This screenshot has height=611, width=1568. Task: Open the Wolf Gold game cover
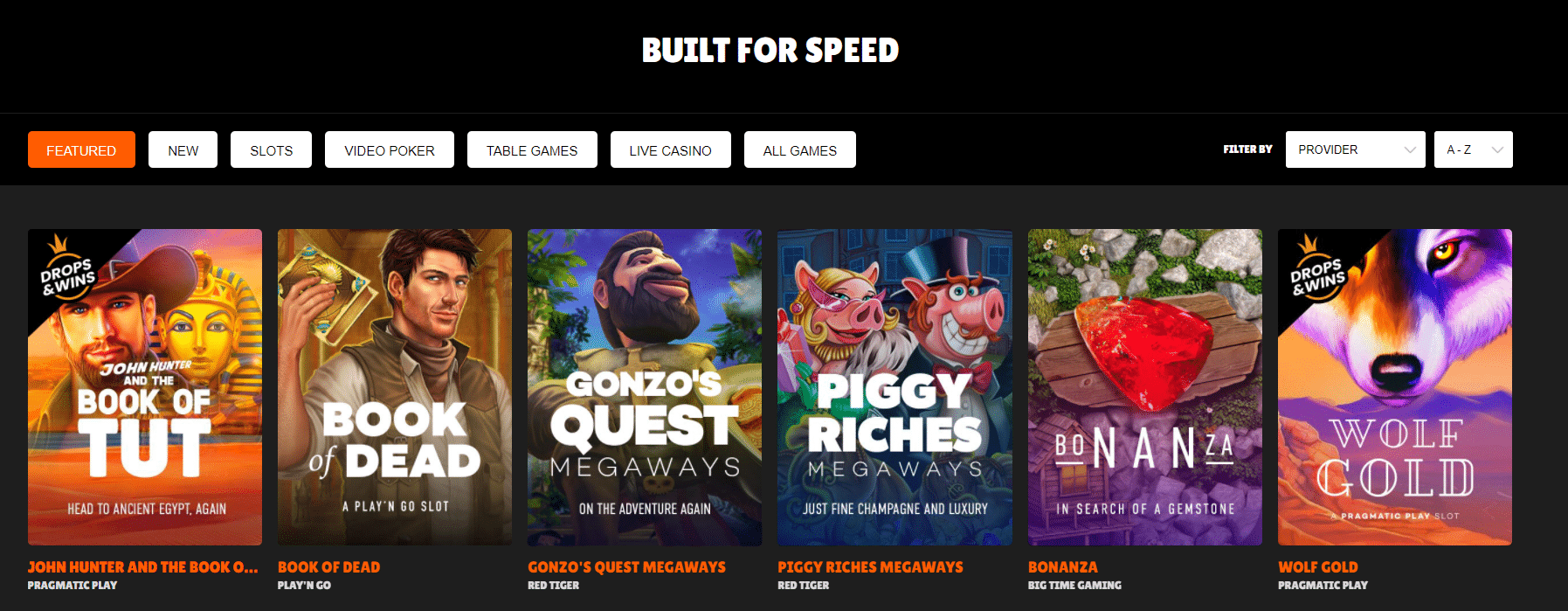[x=1395, y=387]
